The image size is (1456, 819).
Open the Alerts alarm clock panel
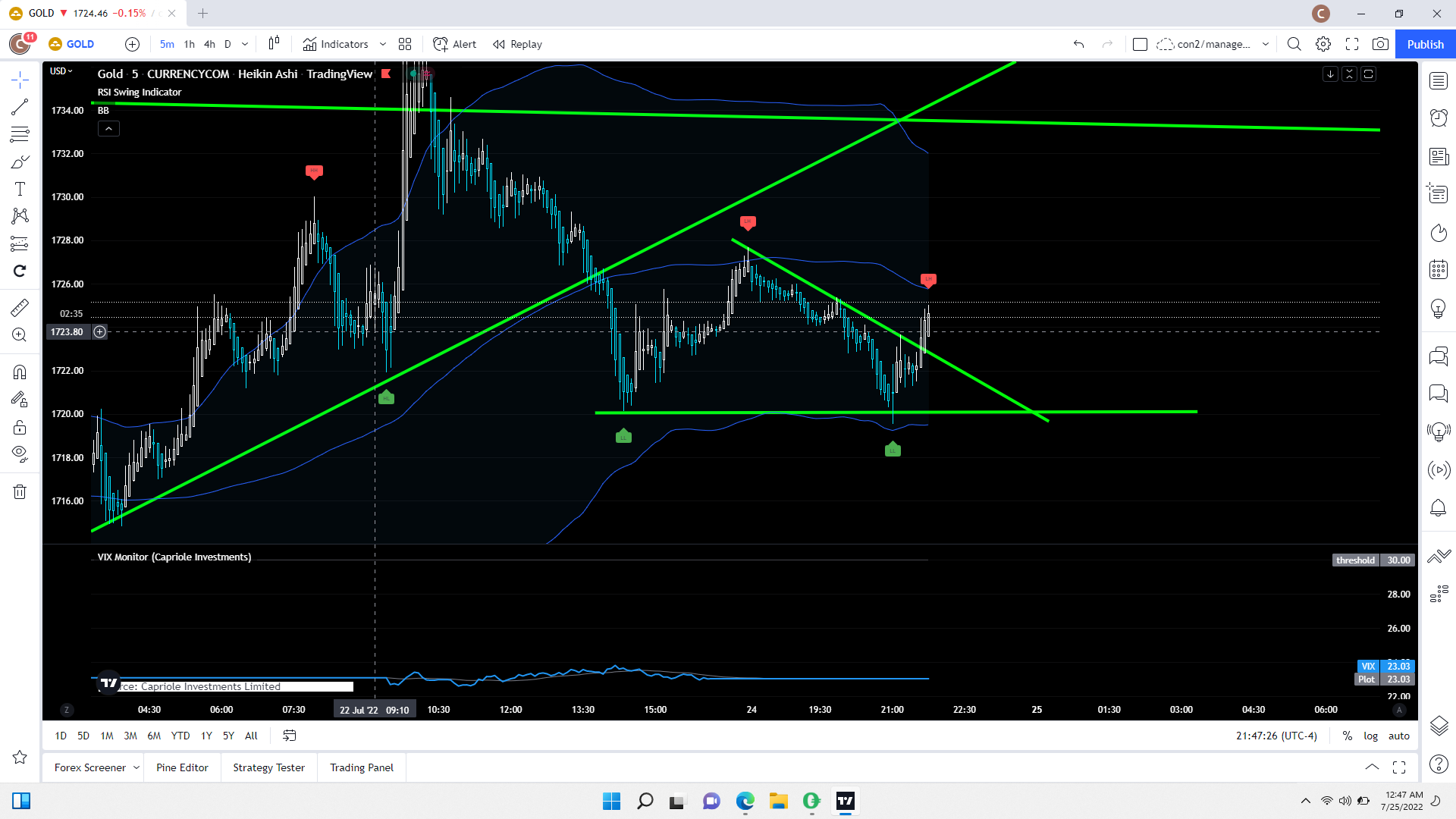point(1439,118)
